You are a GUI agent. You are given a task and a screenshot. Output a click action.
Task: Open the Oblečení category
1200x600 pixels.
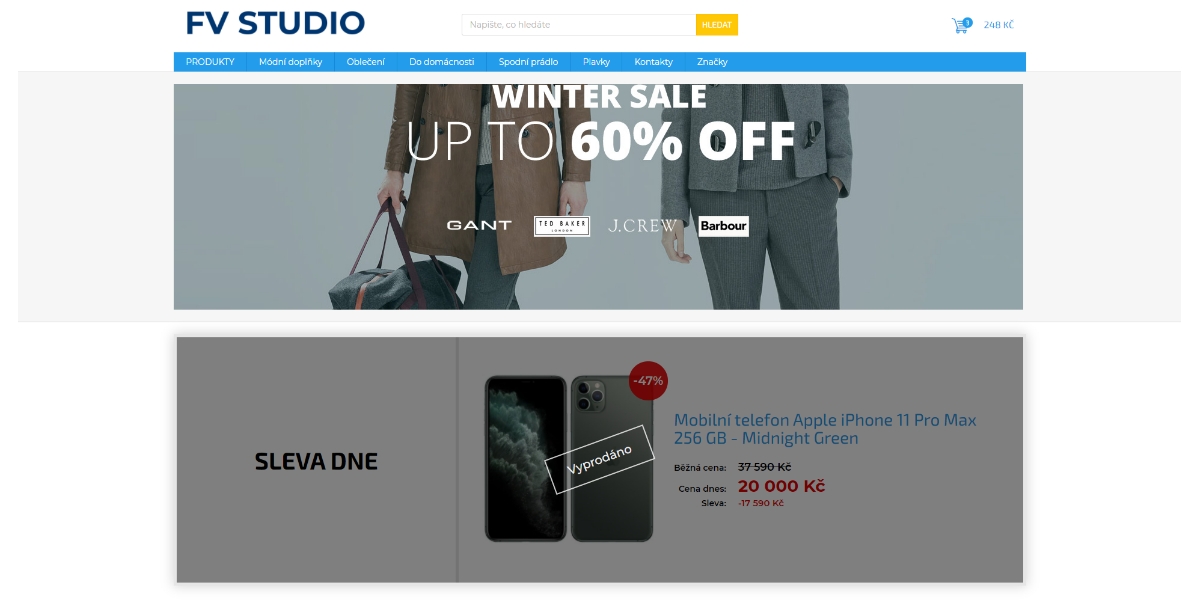tap(365, 62)
